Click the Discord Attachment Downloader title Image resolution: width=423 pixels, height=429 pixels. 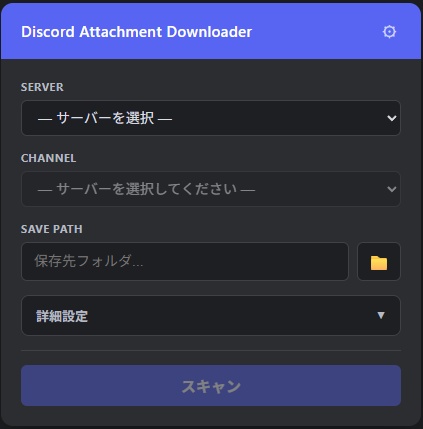click(136, 32)
